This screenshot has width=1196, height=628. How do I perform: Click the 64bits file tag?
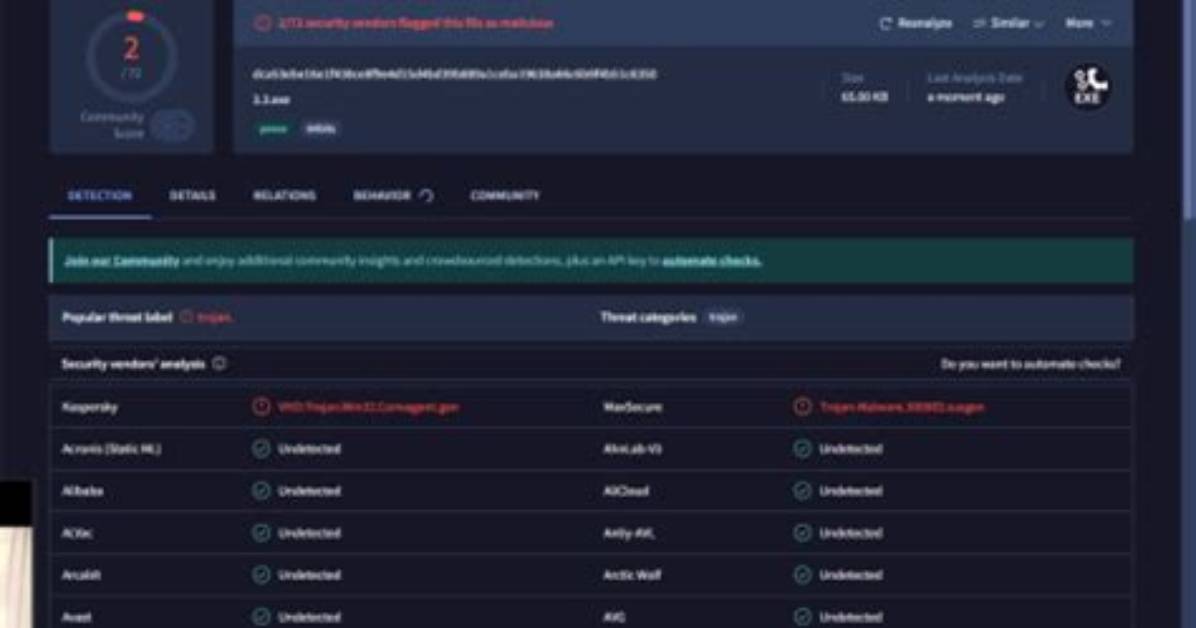(321, 129)
